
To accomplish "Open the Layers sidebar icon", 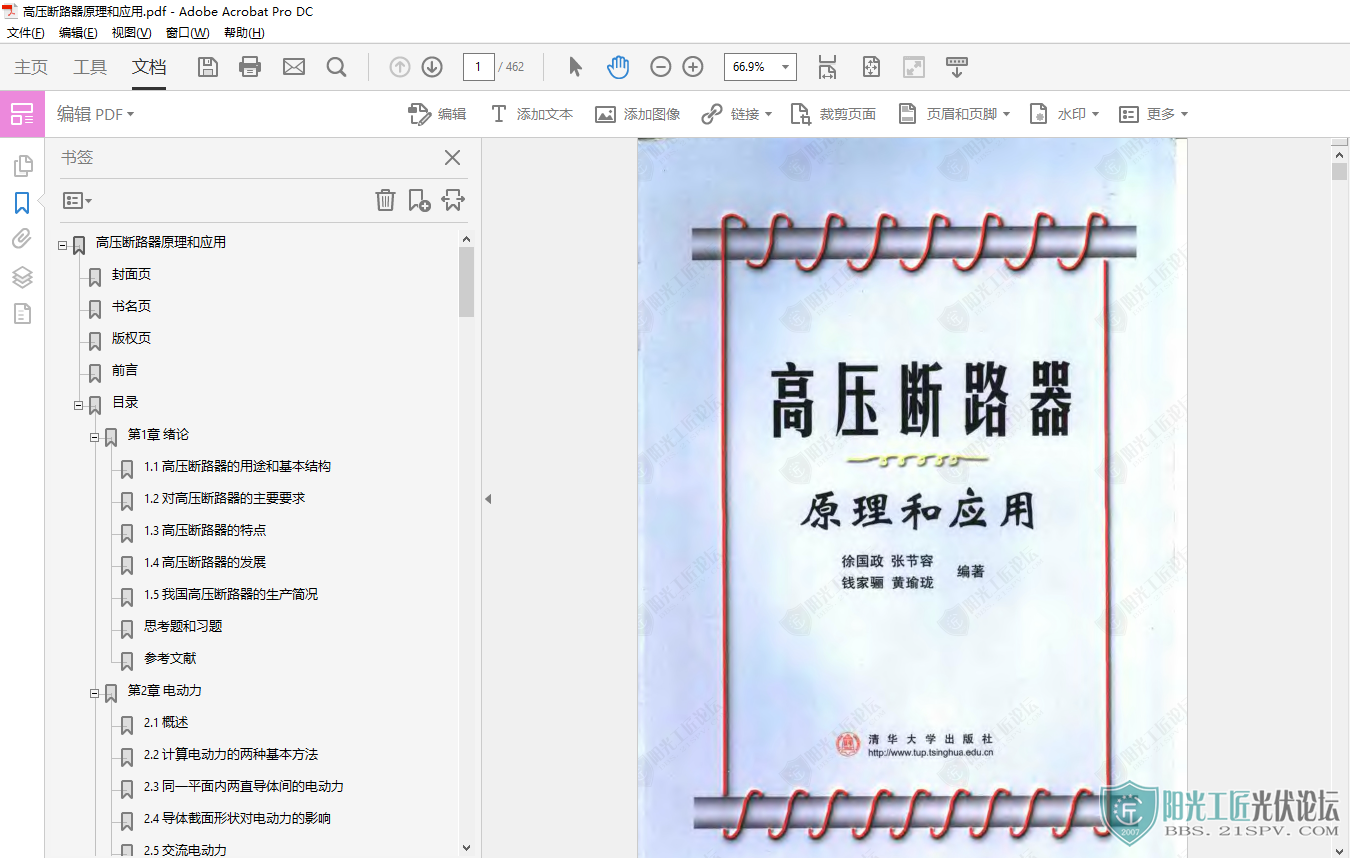I will coord(22,277).
